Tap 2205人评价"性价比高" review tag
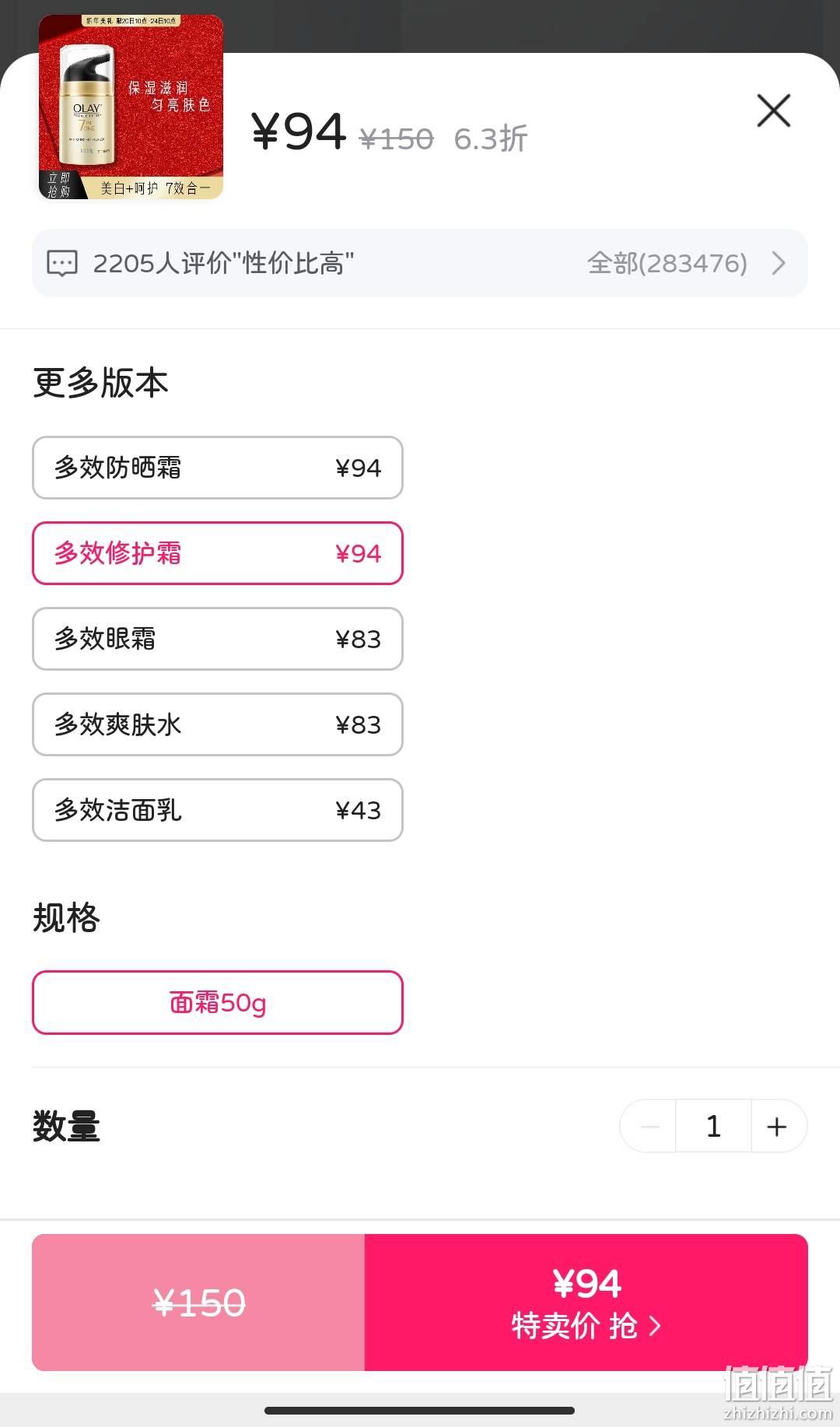Viewport: 840px width, 1427px height. coord(223,263)
